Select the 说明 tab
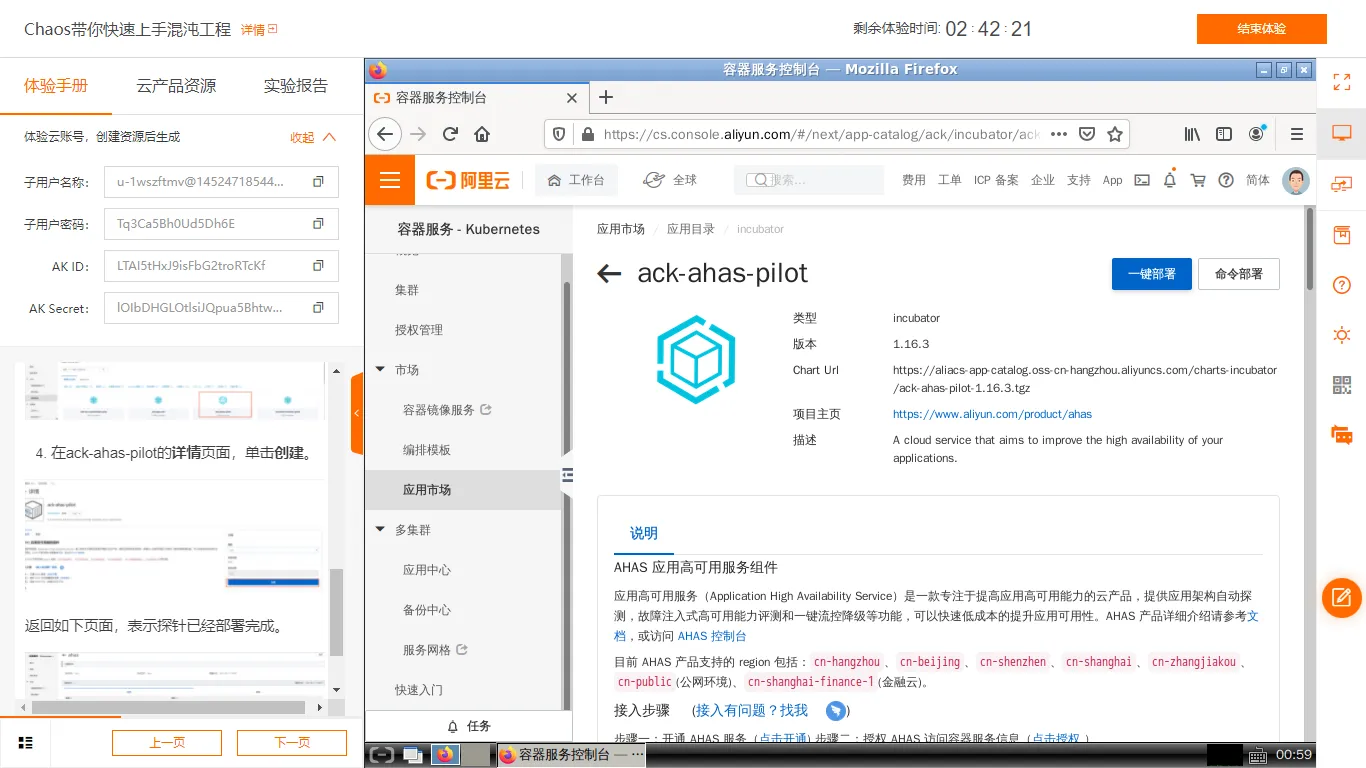Viewport: 1366px width, 768px height. click(x=644, y=533)
